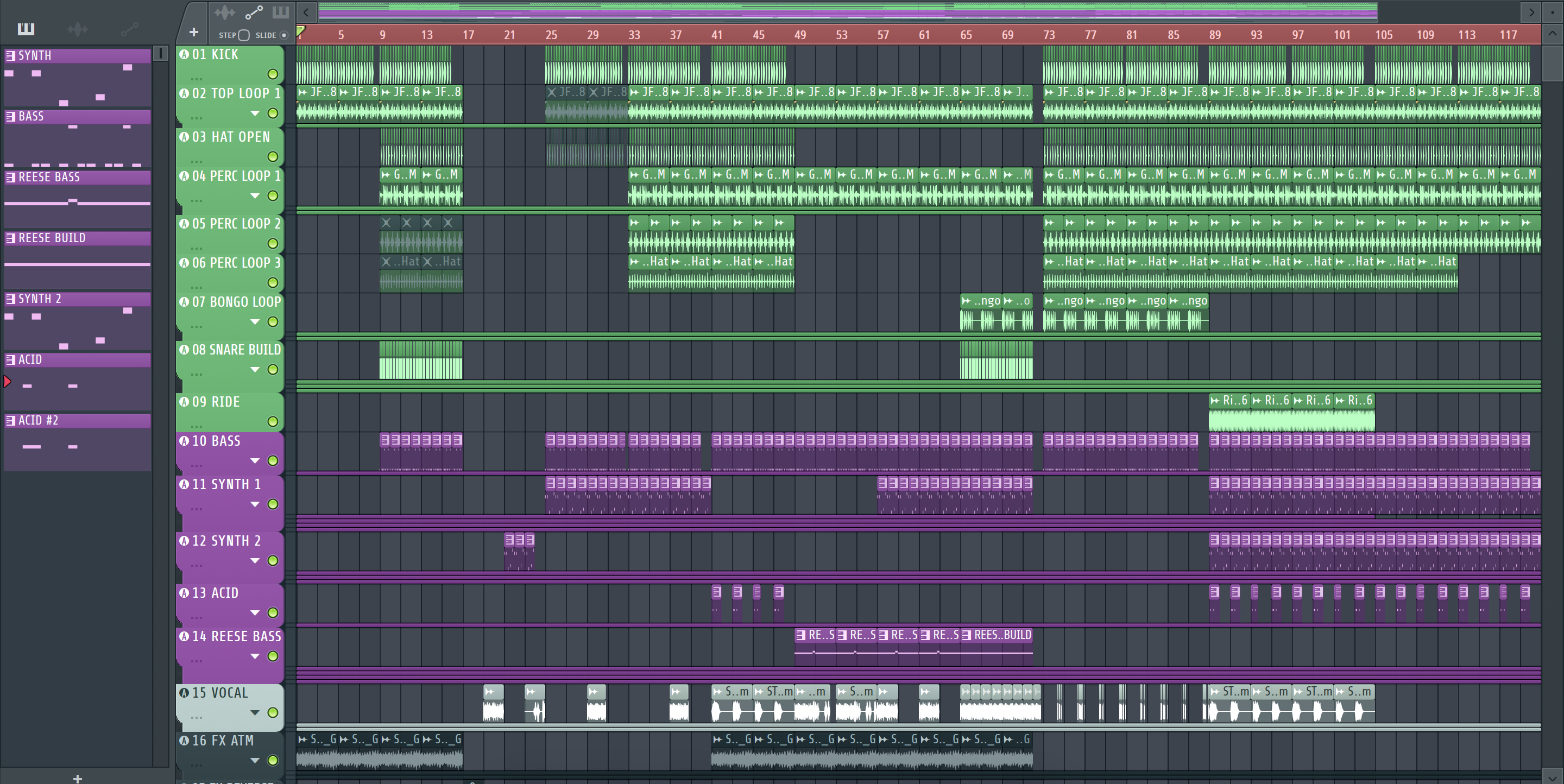Toggle audio clip filter in playlist header
This screenshot has width=1564, height=784.
(224, 12)
